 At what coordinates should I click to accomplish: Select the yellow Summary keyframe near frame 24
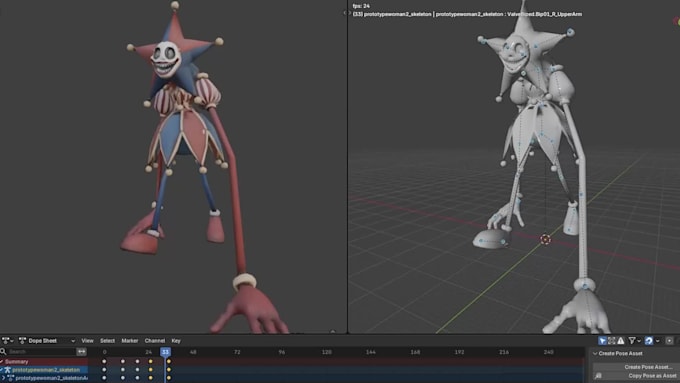pos(150,361)
